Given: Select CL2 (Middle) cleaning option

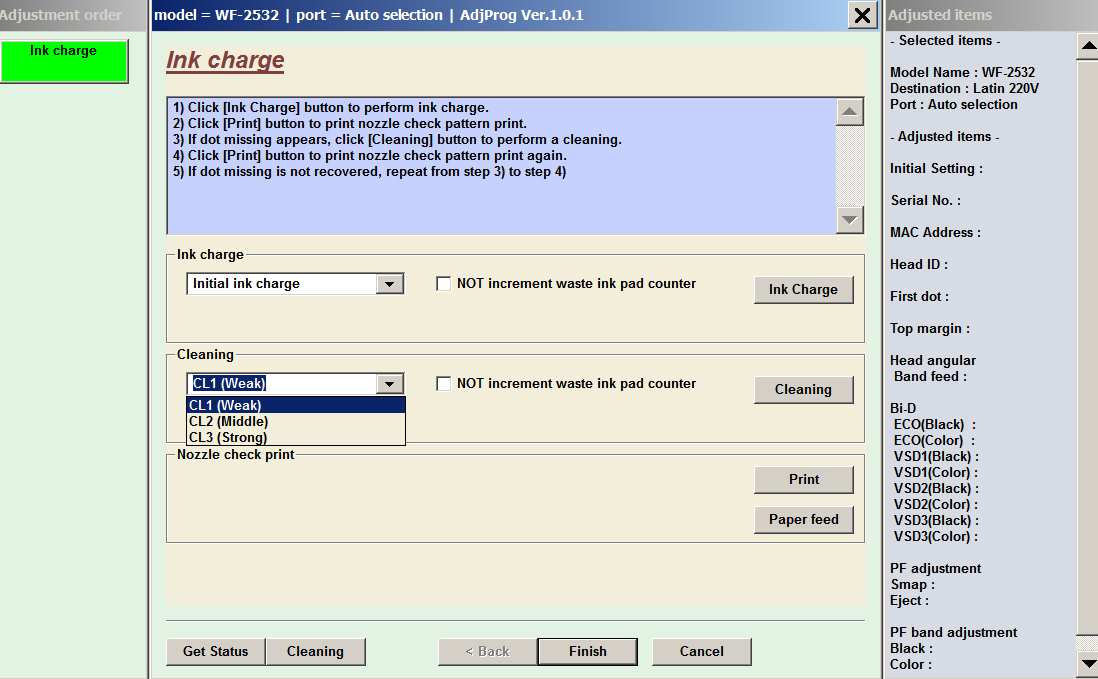Looking at the screenshot, I should click(296, 421).
